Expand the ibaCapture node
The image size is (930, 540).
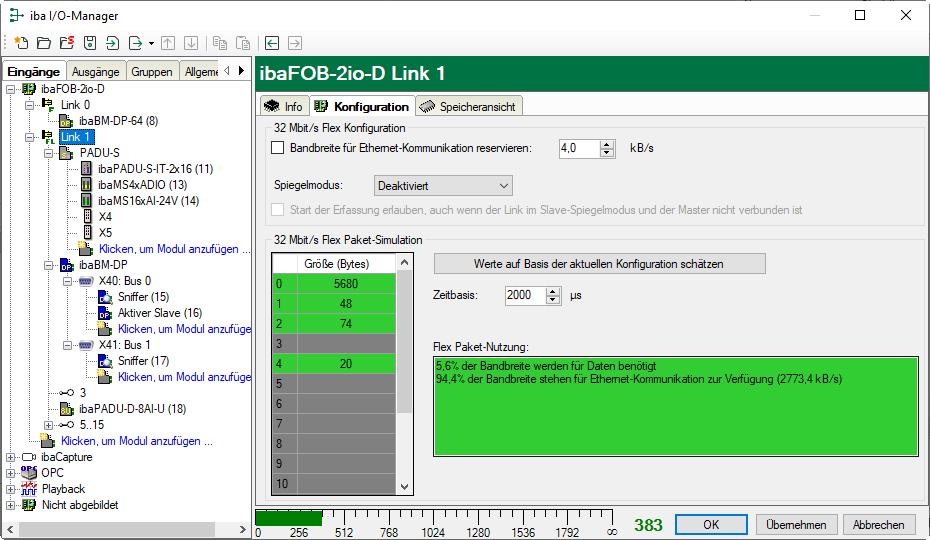tap(11, 458)
